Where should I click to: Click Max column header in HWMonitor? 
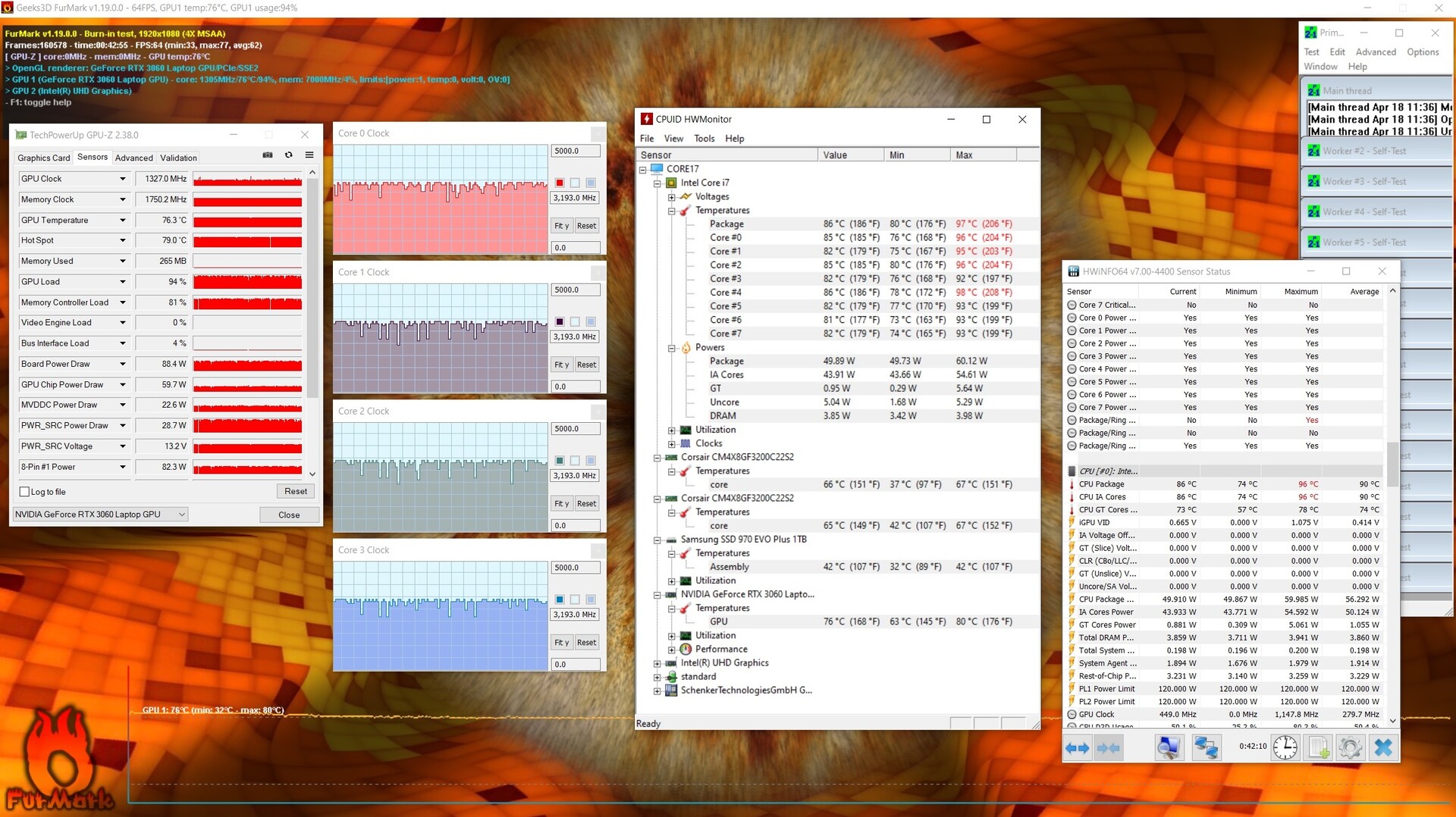(983, 155)
